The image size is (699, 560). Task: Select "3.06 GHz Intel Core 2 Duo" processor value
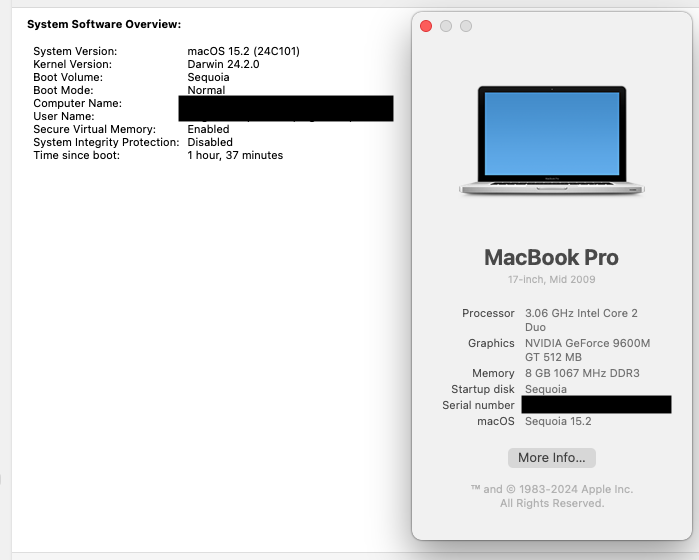coord(581,320)
